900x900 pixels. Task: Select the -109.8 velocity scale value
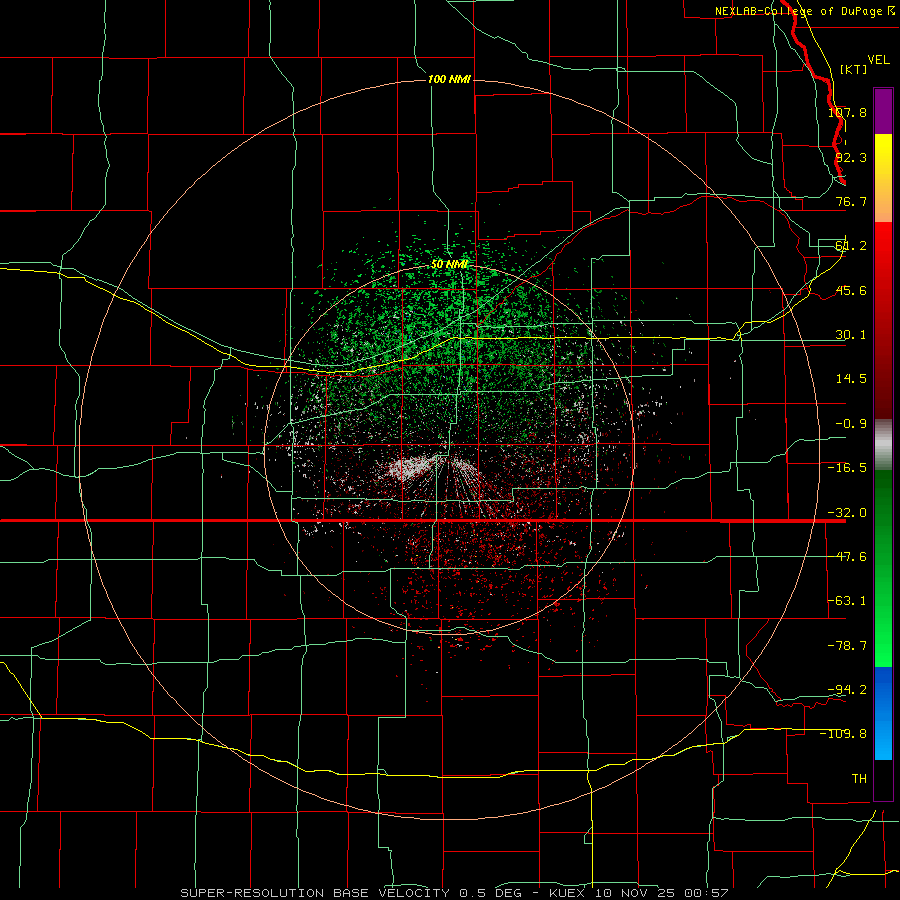[x=844, y=734]
